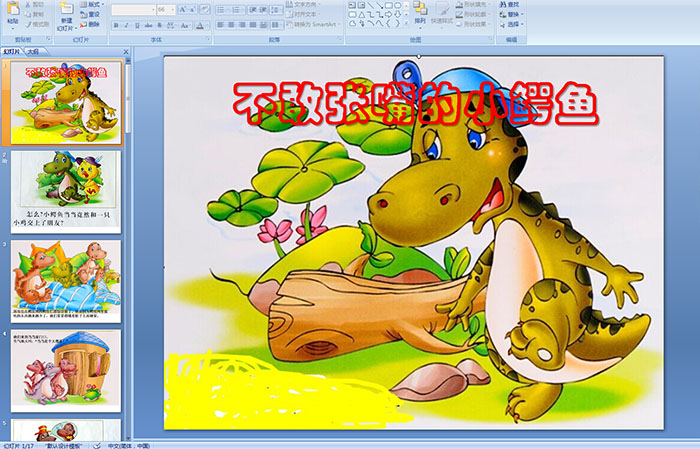Choose the Right Brace shape

click(397, 23)
